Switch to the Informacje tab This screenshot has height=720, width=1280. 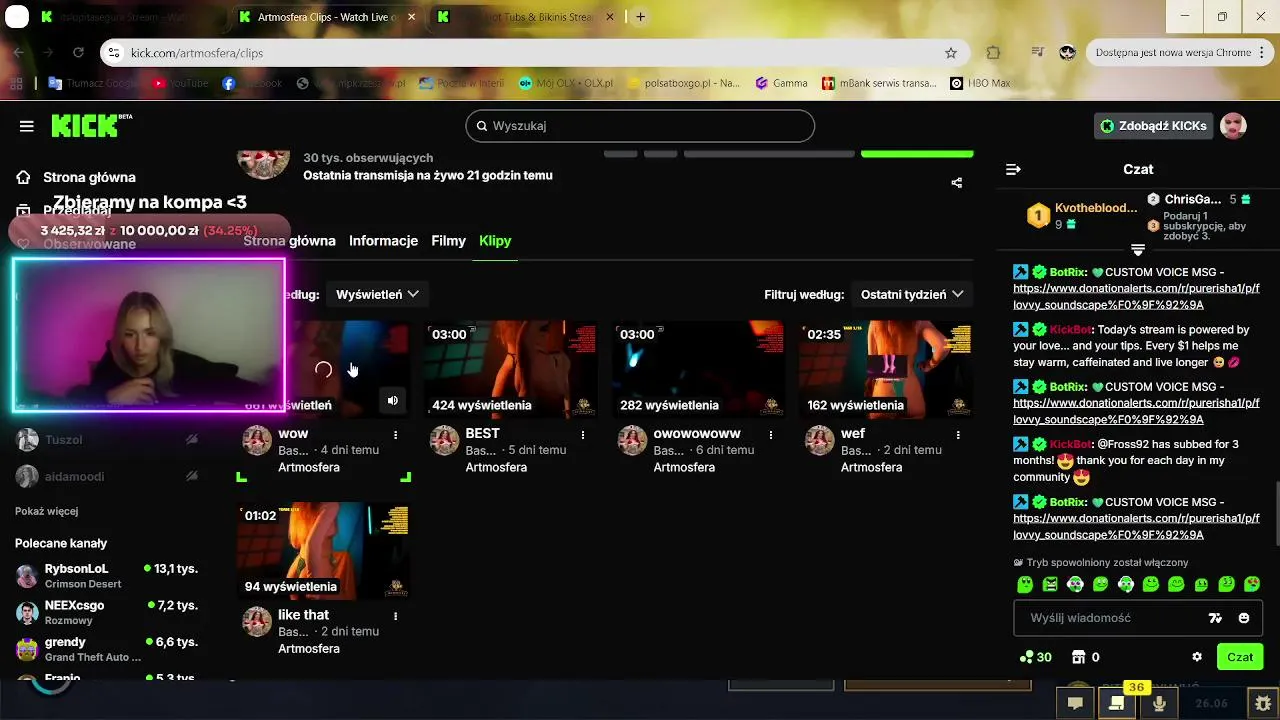pos(383,241)
